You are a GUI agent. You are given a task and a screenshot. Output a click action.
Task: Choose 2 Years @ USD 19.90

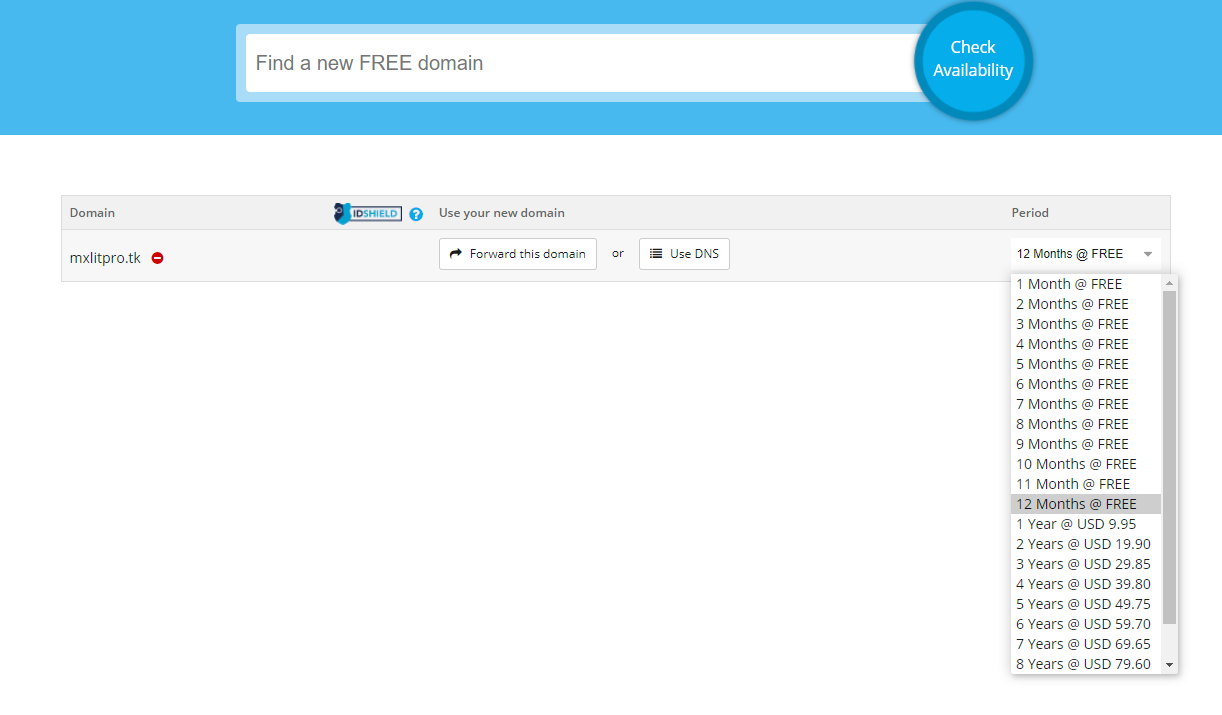pos(1083,544)
